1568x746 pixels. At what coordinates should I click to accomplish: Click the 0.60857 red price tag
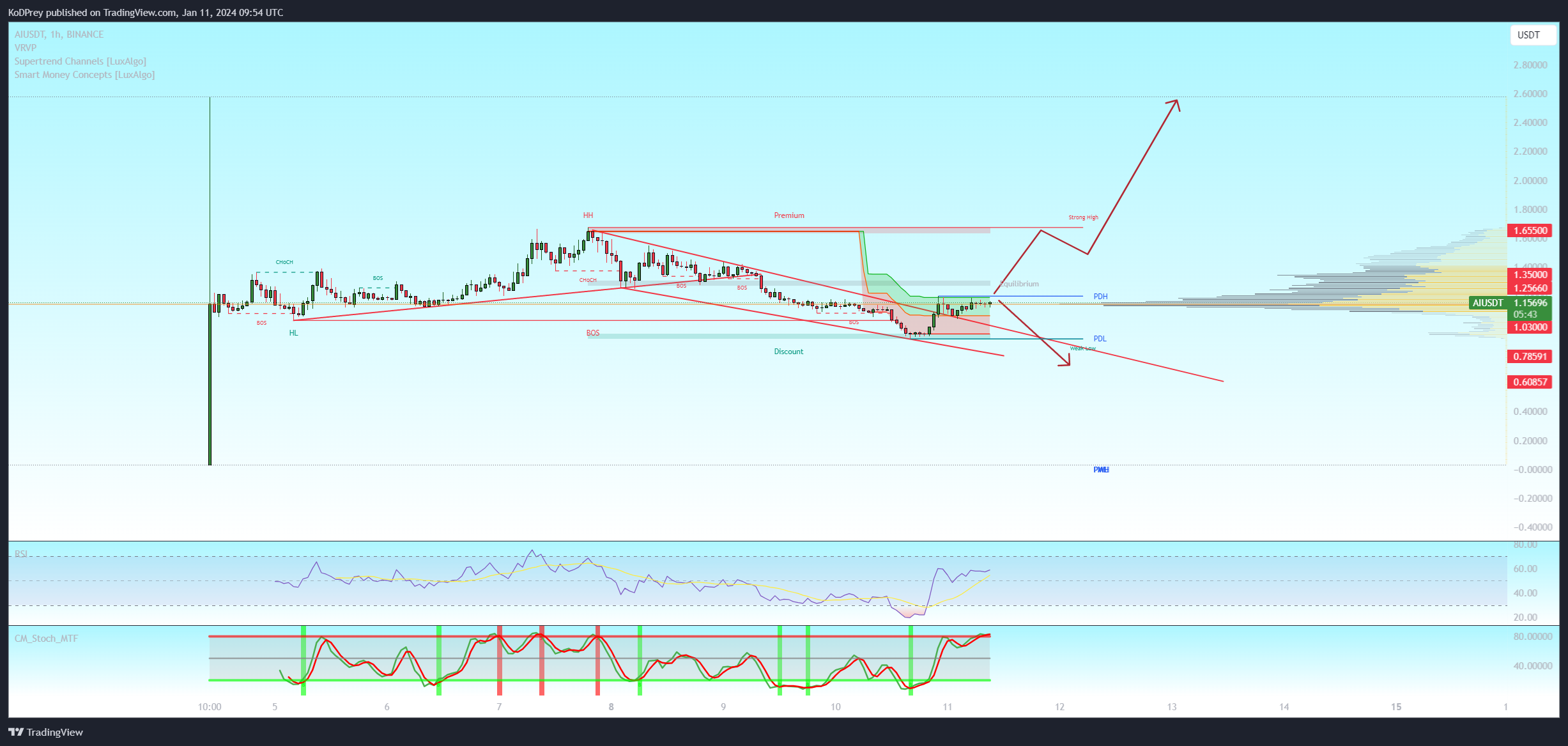click(1530, 382)
